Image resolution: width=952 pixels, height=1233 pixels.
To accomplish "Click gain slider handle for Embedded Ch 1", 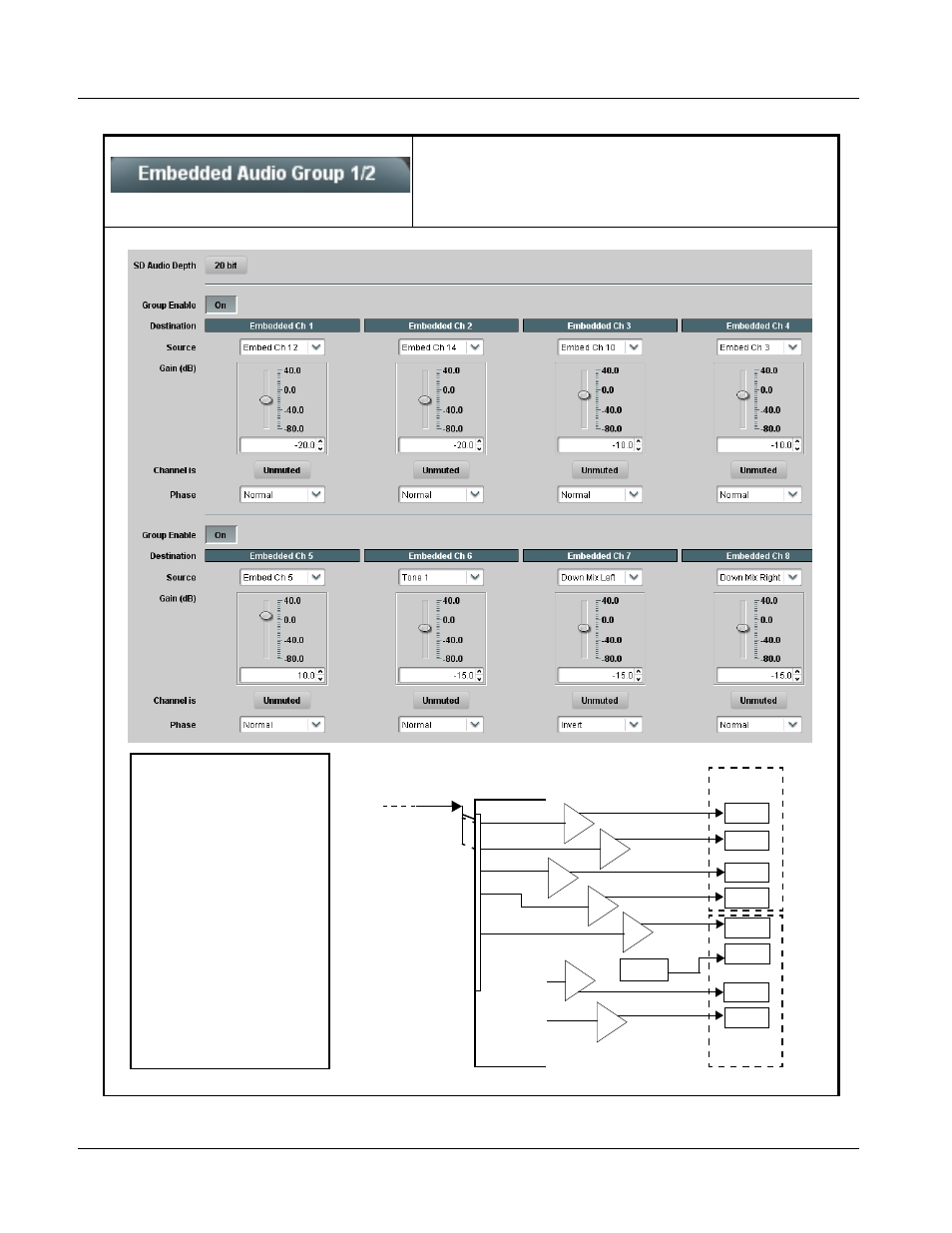I will tap(266, 399).
